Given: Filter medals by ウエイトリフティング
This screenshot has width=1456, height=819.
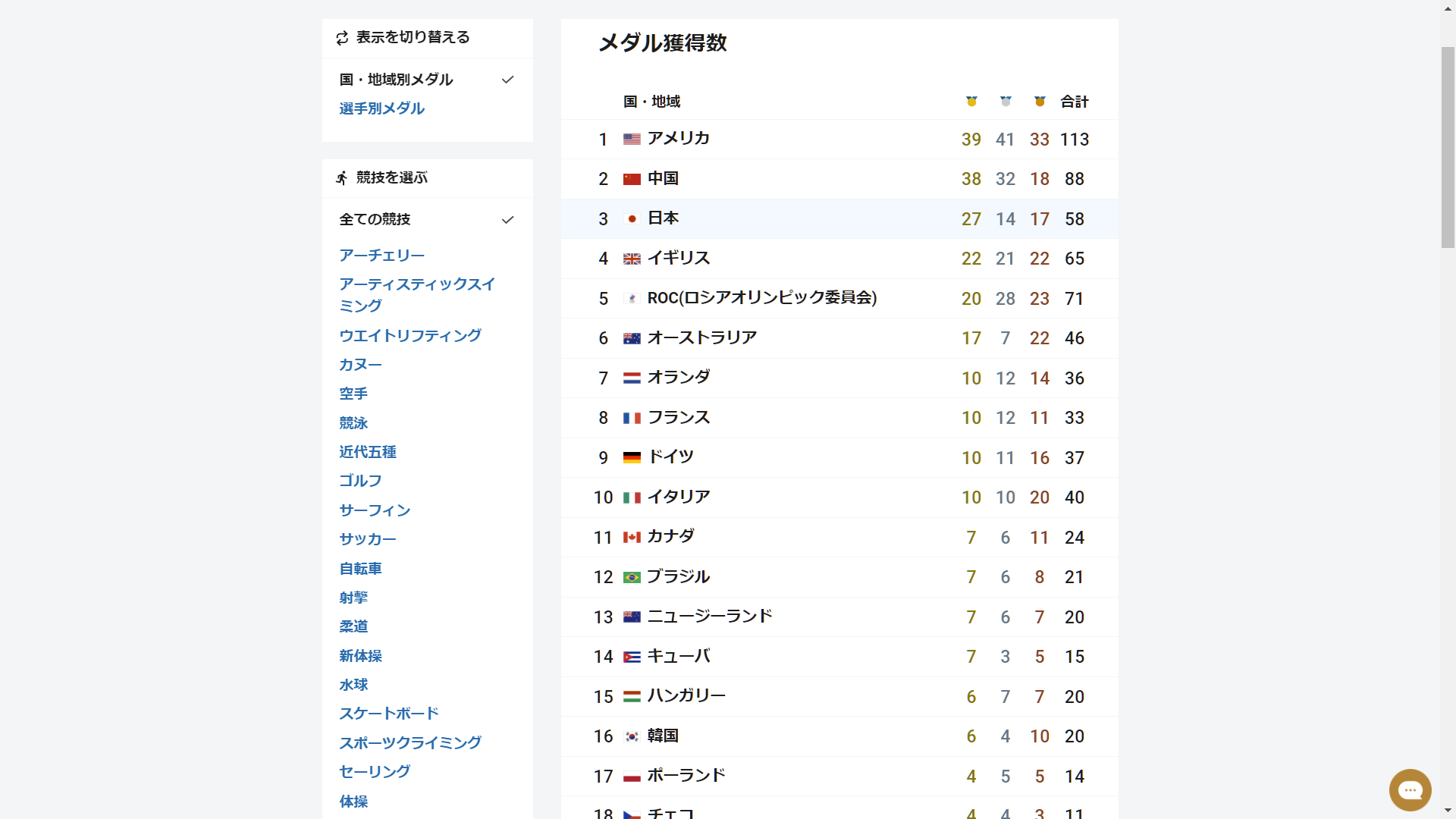Looking at the screenshot, I should [409, 336].
